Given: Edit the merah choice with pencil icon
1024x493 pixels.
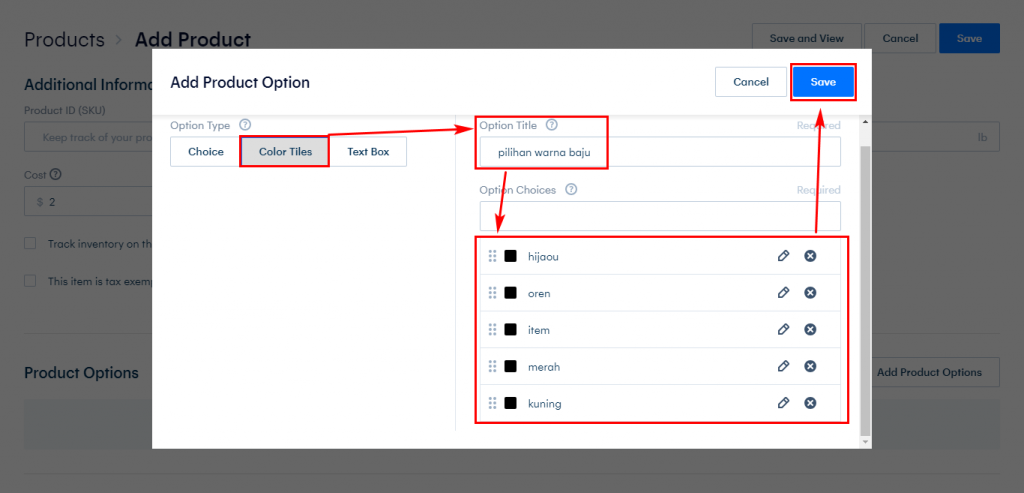Looking at the screenshot, I should [x=783, y=366].
